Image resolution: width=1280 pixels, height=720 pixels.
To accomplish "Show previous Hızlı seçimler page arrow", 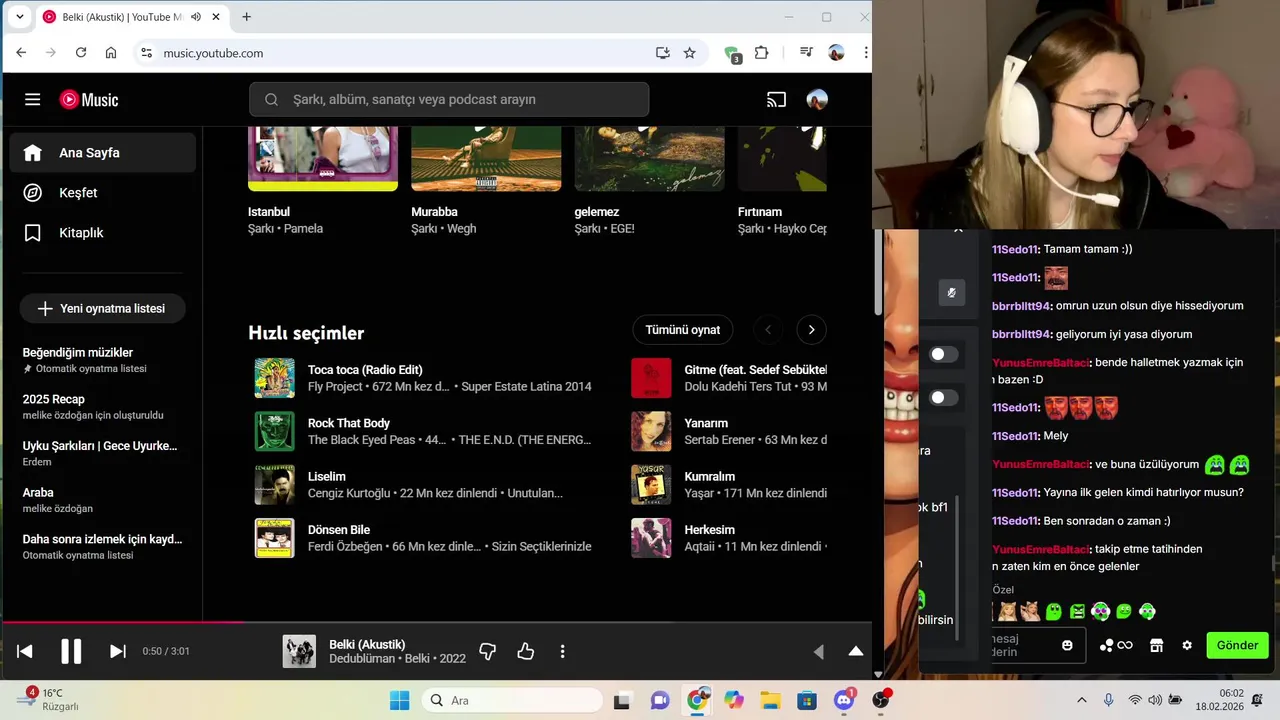I will click(768, 330).
